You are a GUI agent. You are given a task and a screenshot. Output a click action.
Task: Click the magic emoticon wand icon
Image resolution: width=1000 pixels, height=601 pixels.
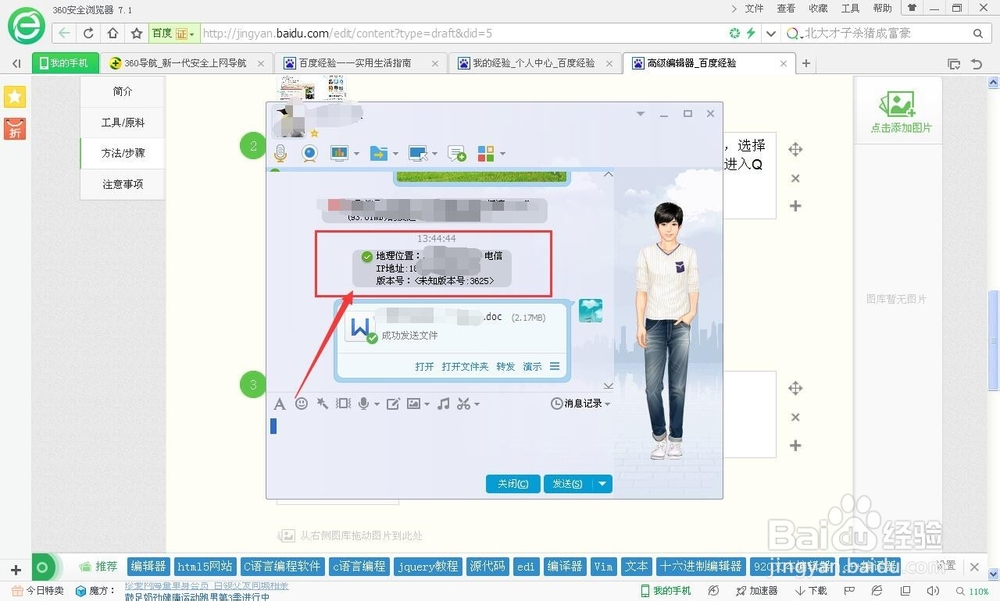pyautogui.click(x=323, y=403)
